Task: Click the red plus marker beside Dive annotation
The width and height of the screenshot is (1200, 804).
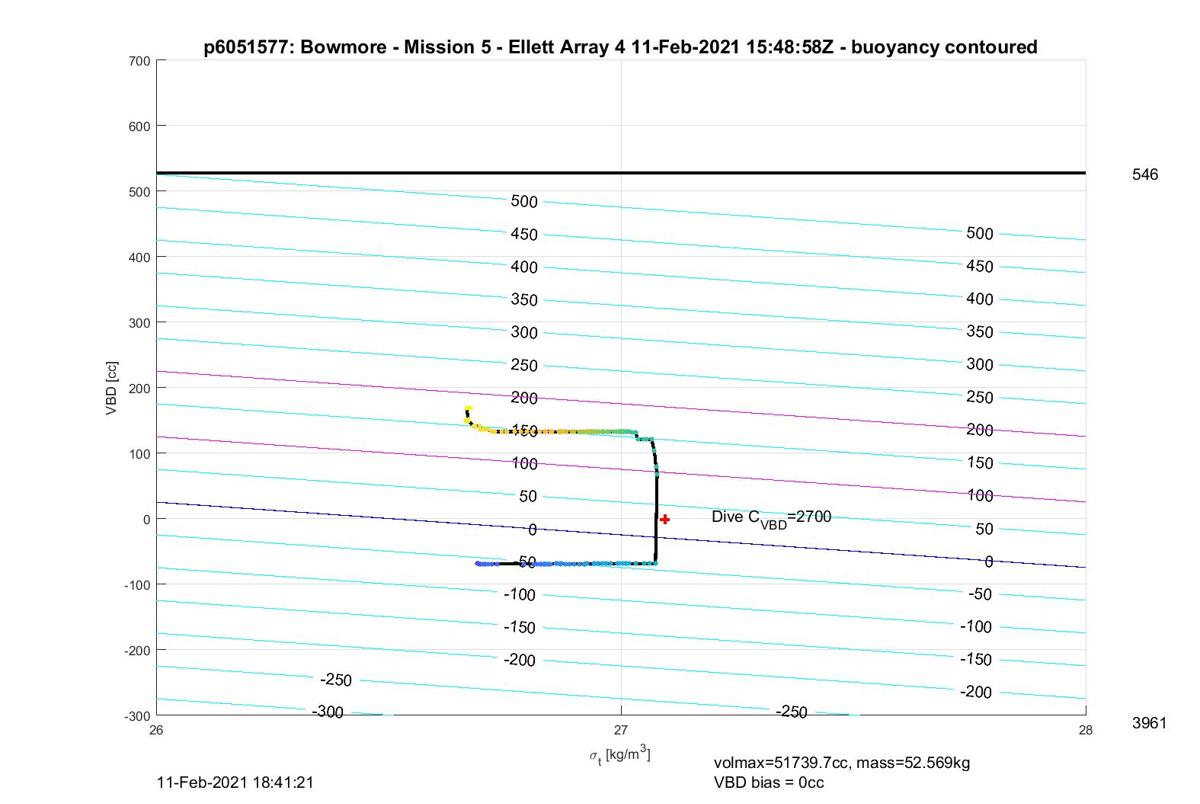Action: [x=665, y=519]
